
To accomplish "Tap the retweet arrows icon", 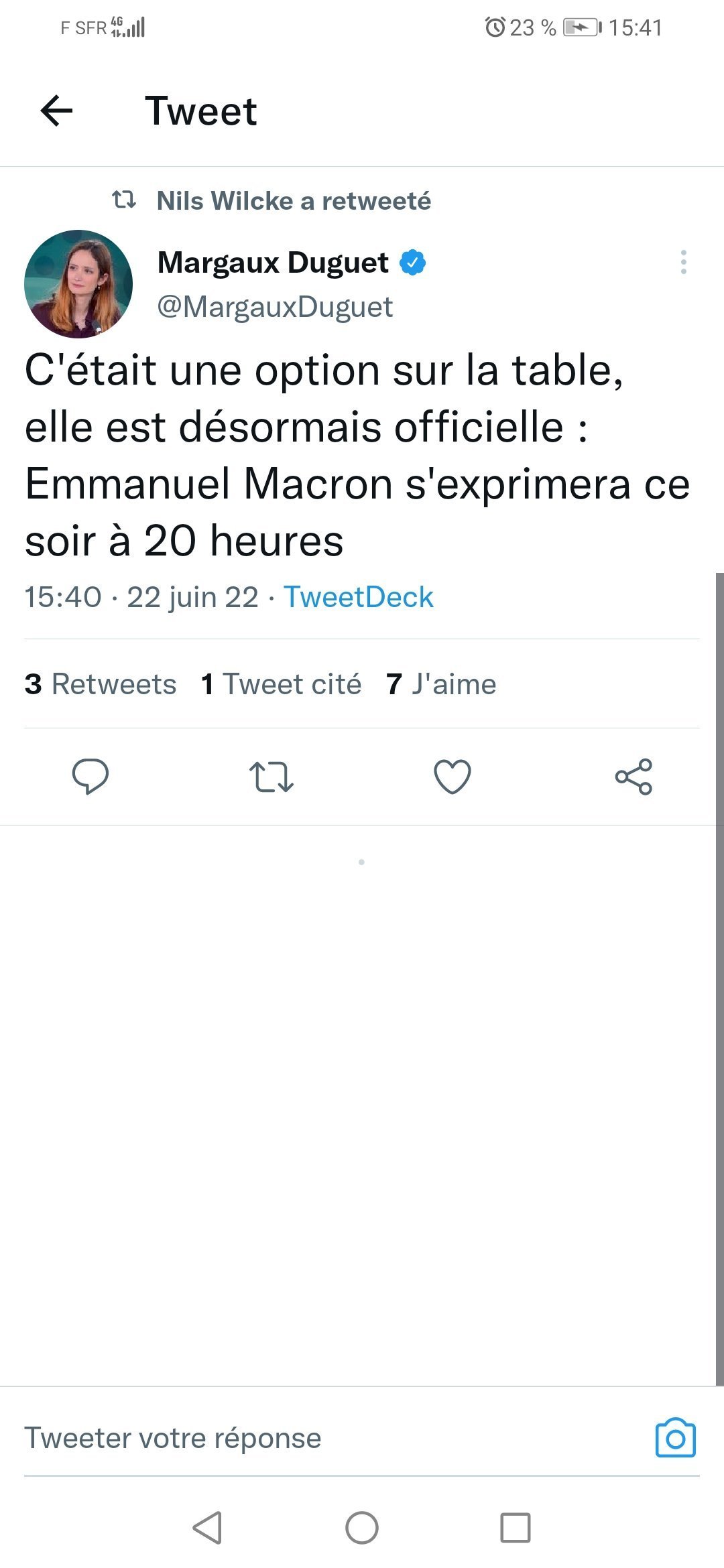I will pyautogui.click(x=271, y=777).
